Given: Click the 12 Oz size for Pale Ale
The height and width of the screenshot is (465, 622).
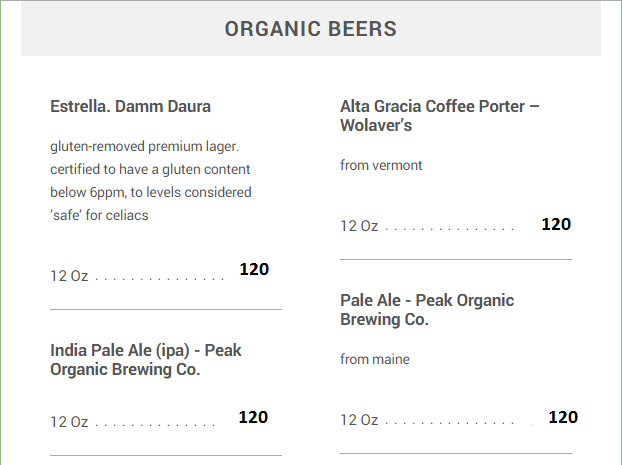Looking at the screenshot, I should pyautogui.click(x=359, y=420).
